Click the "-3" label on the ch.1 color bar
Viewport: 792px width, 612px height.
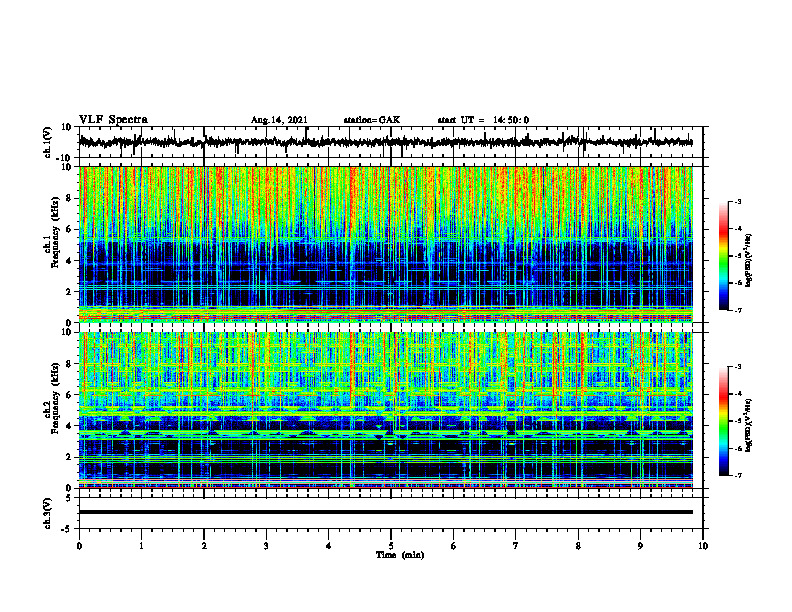[x=738, y=202]
